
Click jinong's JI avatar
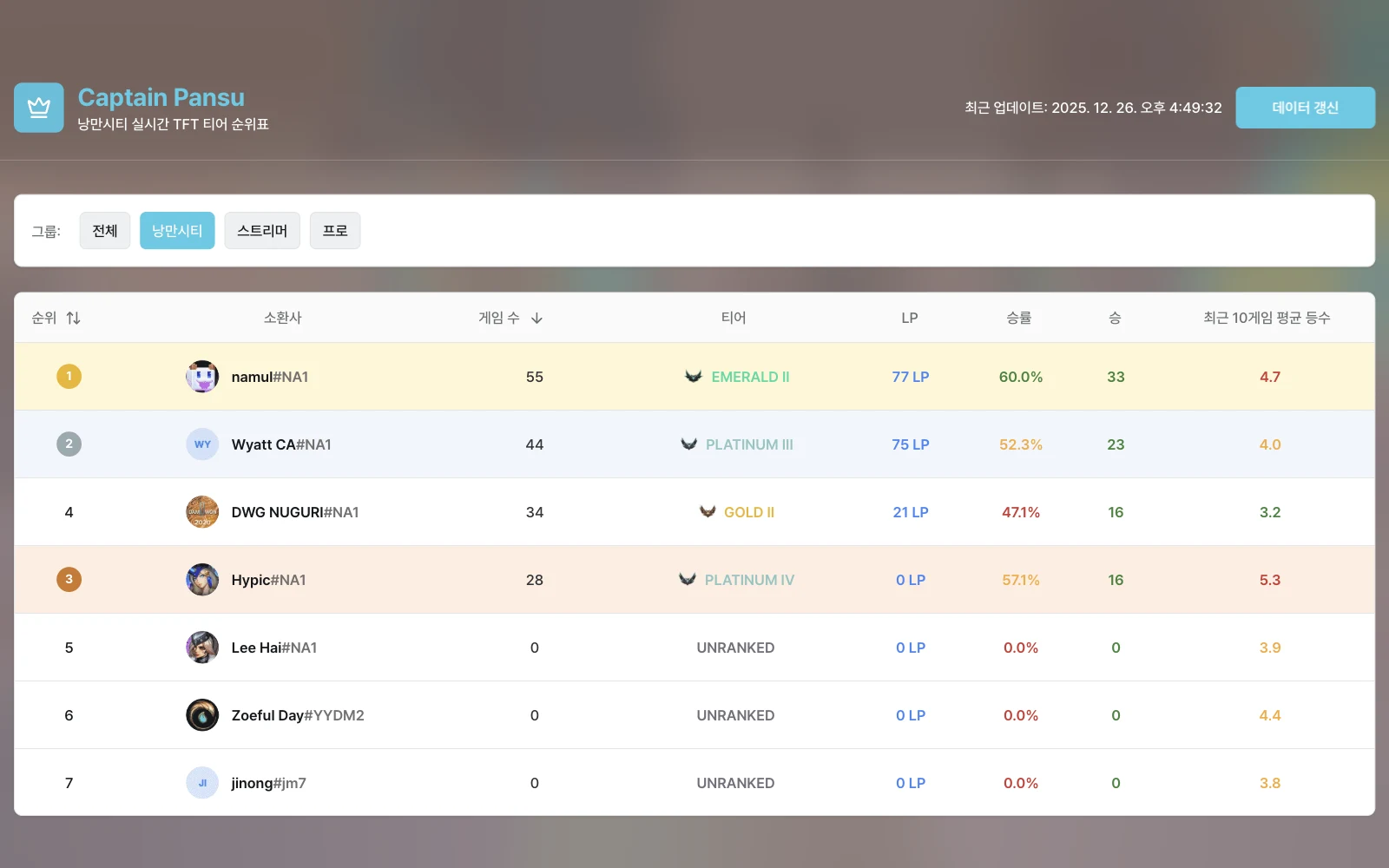point(202,783)
